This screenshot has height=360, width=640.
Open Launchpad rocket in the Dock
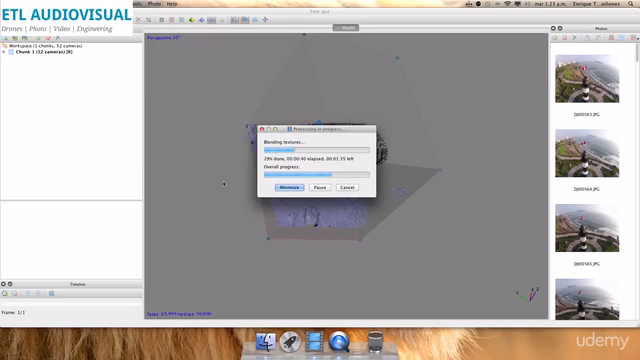290,342
